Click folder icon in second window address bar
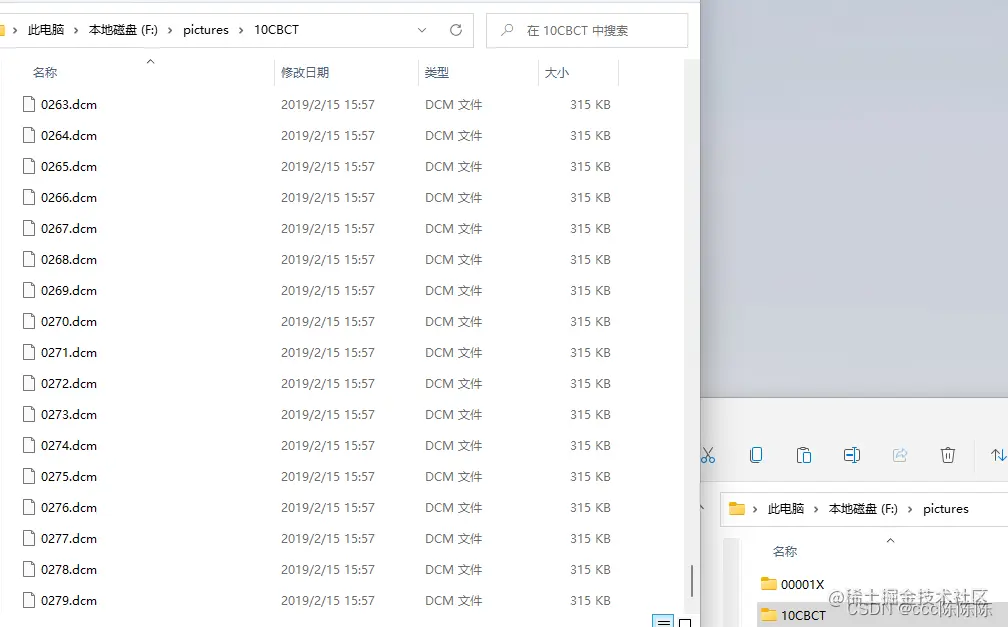This screenshot has height=627, width=1008. pyautogui.click(x=737, y=509)
